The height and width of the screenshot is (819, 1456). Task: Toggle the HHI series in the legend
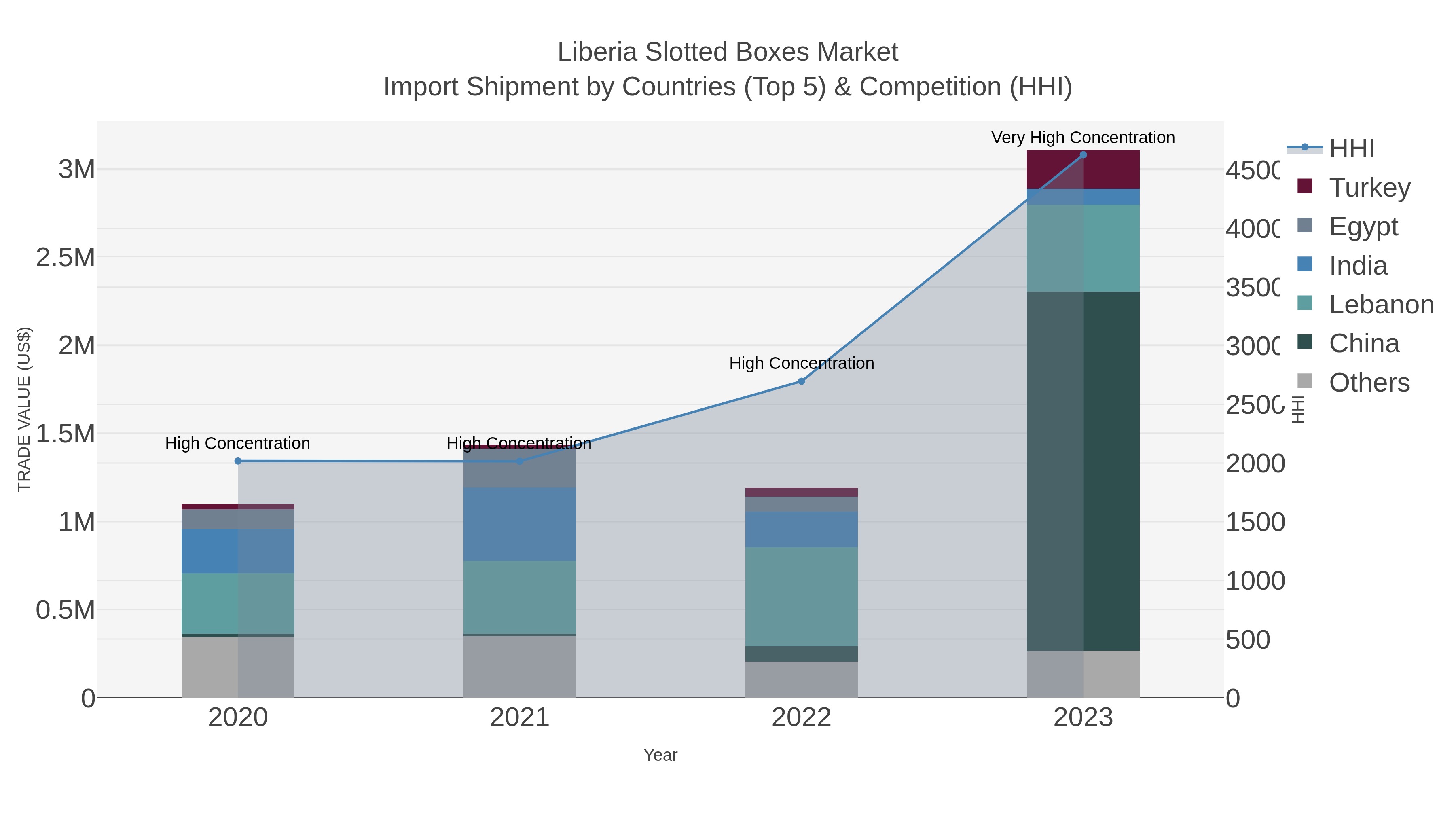click(1331, 149)
